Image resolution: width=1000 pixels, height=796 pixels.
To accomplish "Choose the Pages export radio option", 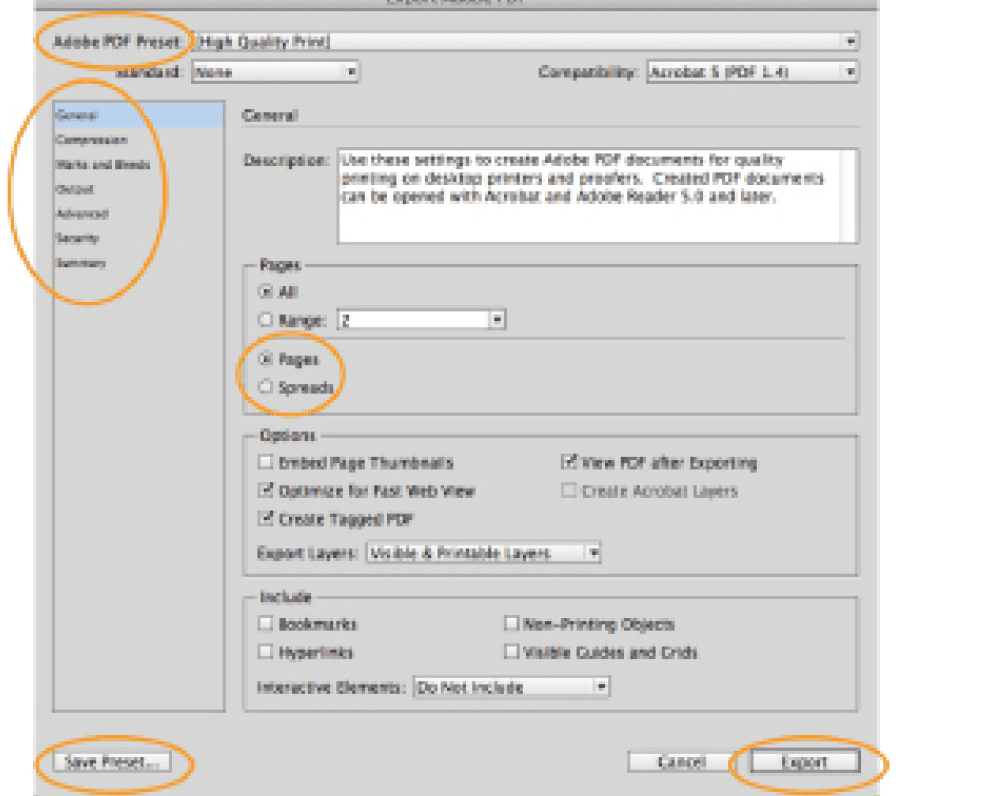I will click(x=265, y=359).
